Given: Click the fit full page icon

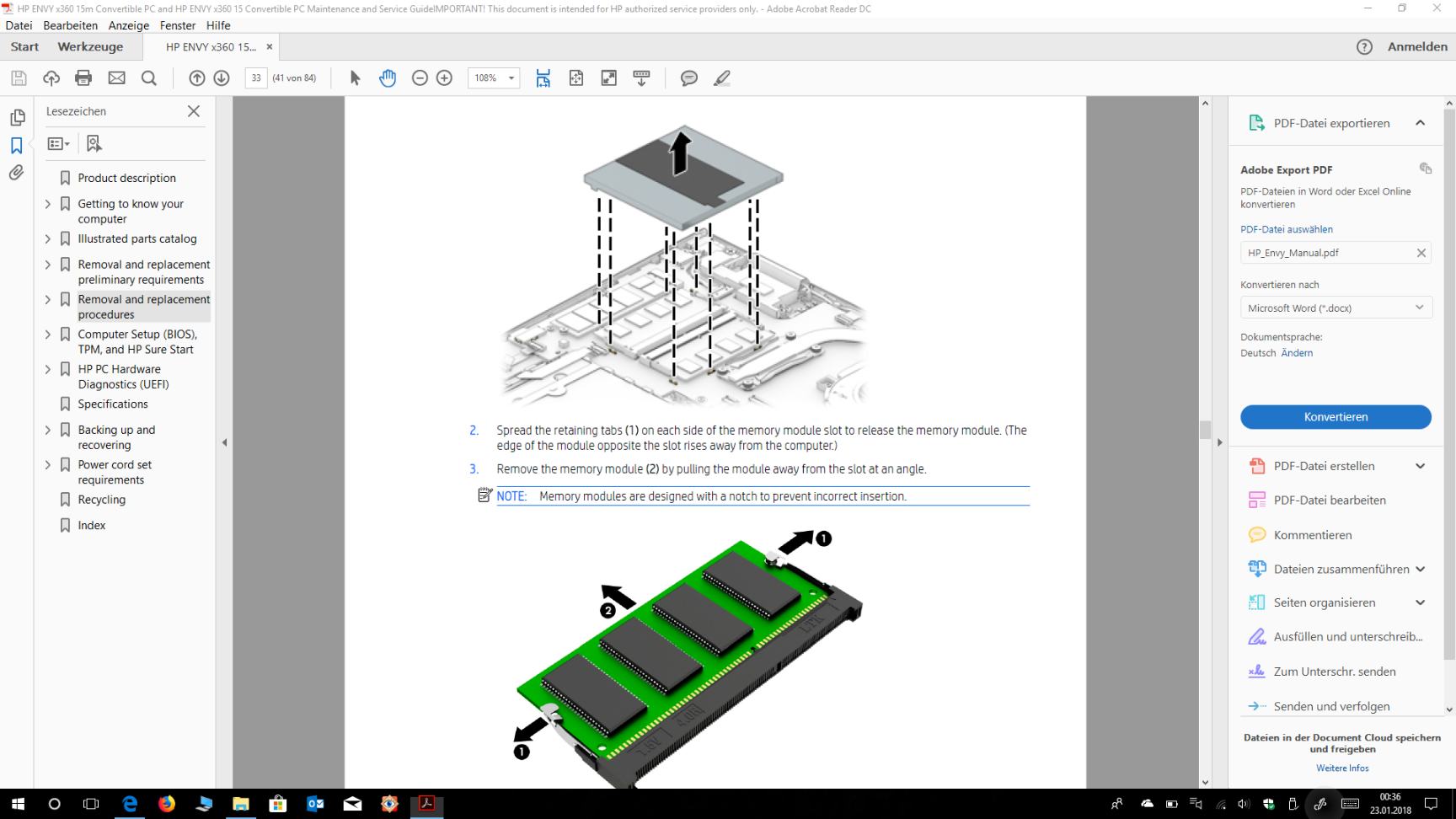Looking at the screenshot, I should pyautogui.click(x=576, y=78).
